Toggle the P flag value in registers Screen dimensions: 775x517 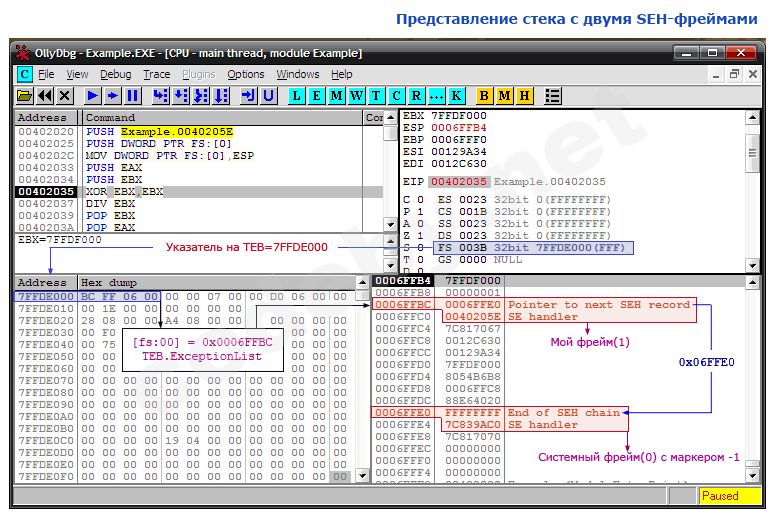point(419,212)
